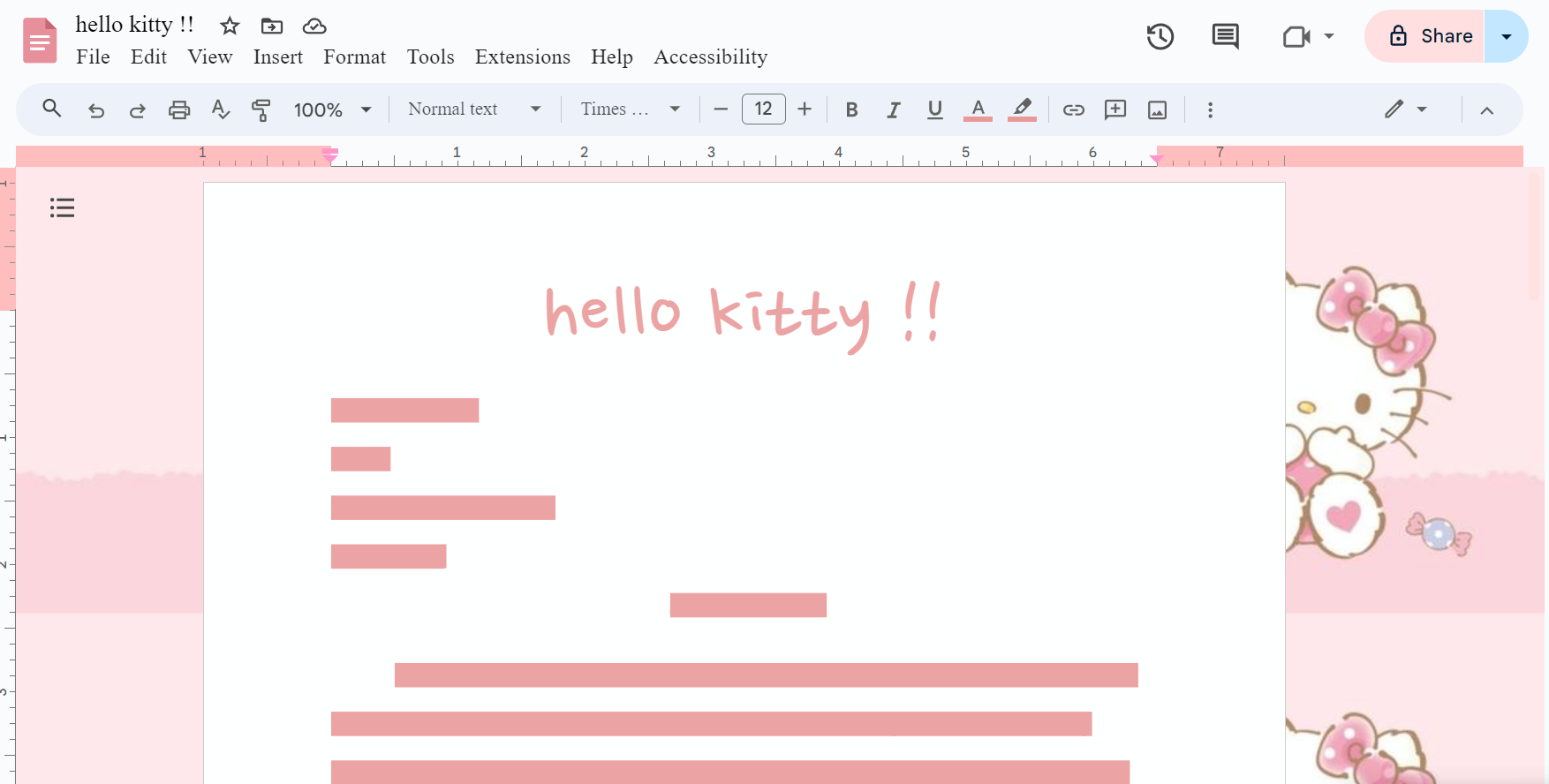Open the editing mode pencil dropdown
Screen dimensions: 1549x784
[x=1406, y=109]
